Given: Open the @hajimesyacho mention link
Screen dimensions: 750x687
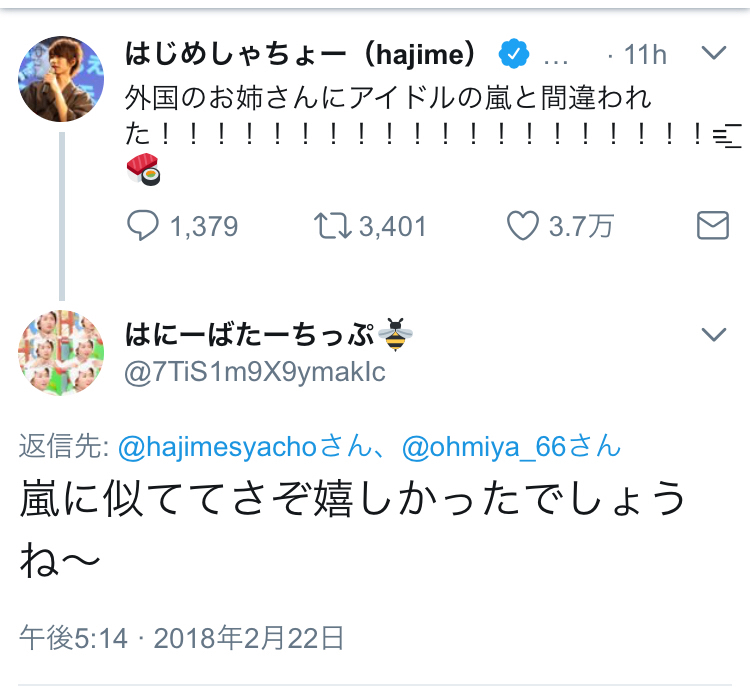Looking at the screenshot, I should point(230,447).
